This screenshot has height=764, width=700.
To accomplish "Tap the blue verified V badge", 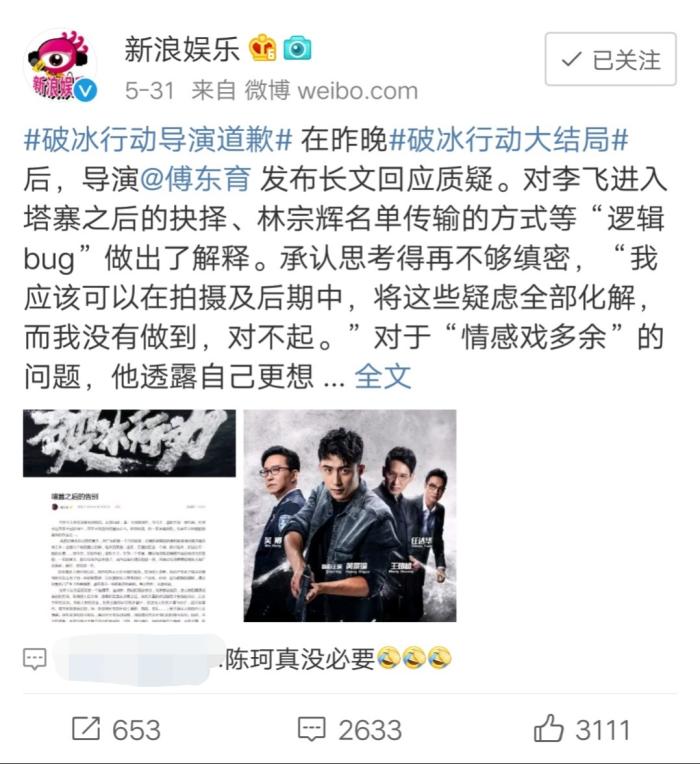I will point(86,91).
